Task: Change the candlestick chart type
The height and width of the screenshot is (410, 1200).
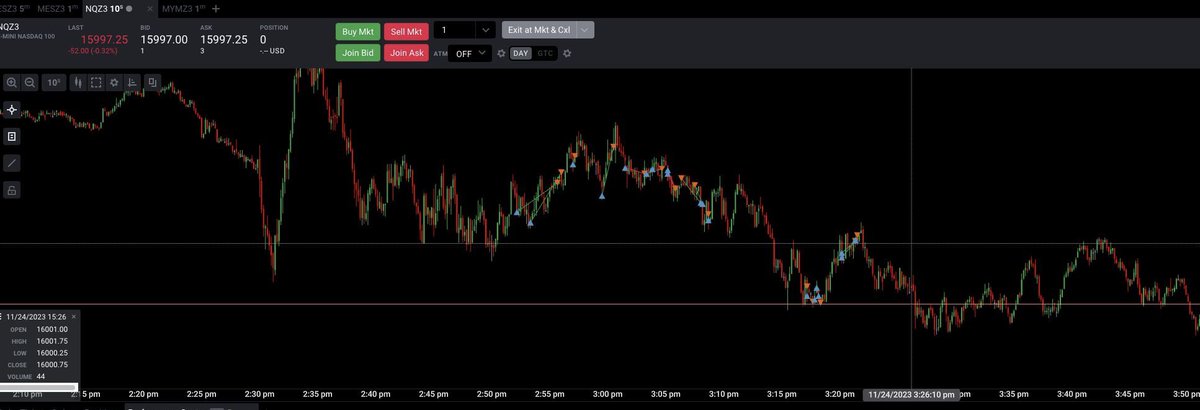Action: [78, 82]
